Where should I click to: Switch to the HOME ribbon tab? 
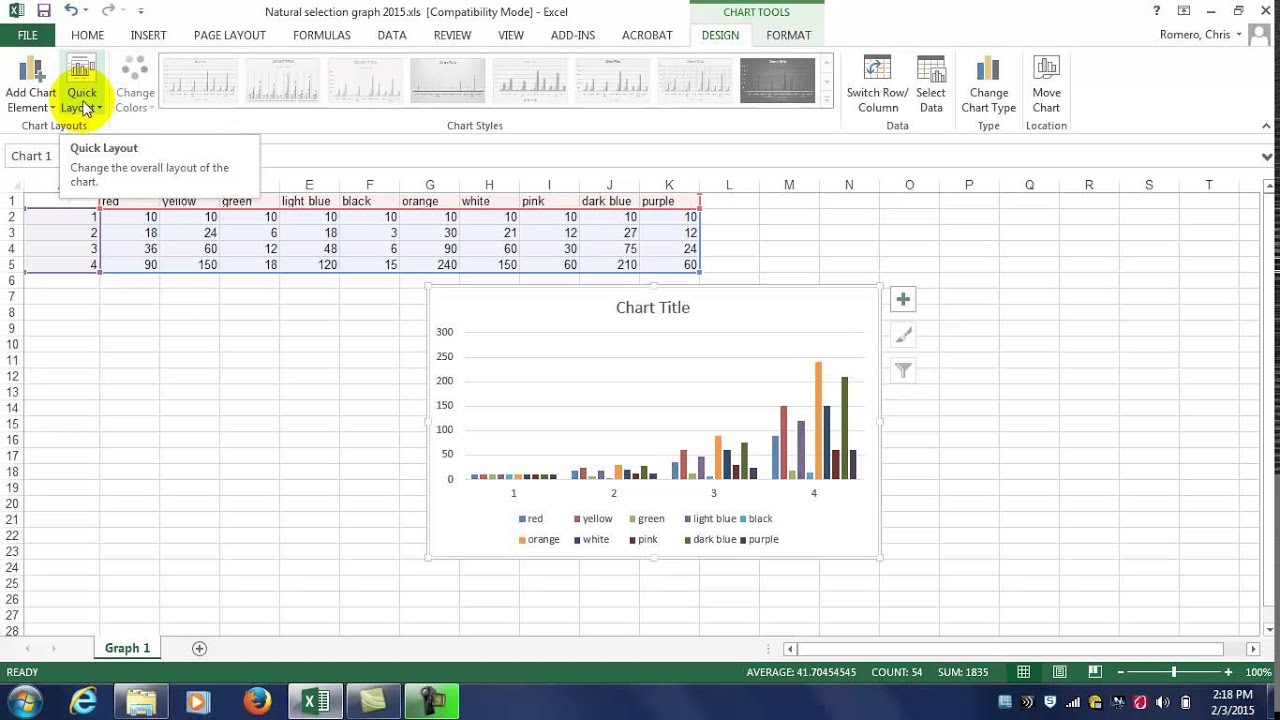87,35
